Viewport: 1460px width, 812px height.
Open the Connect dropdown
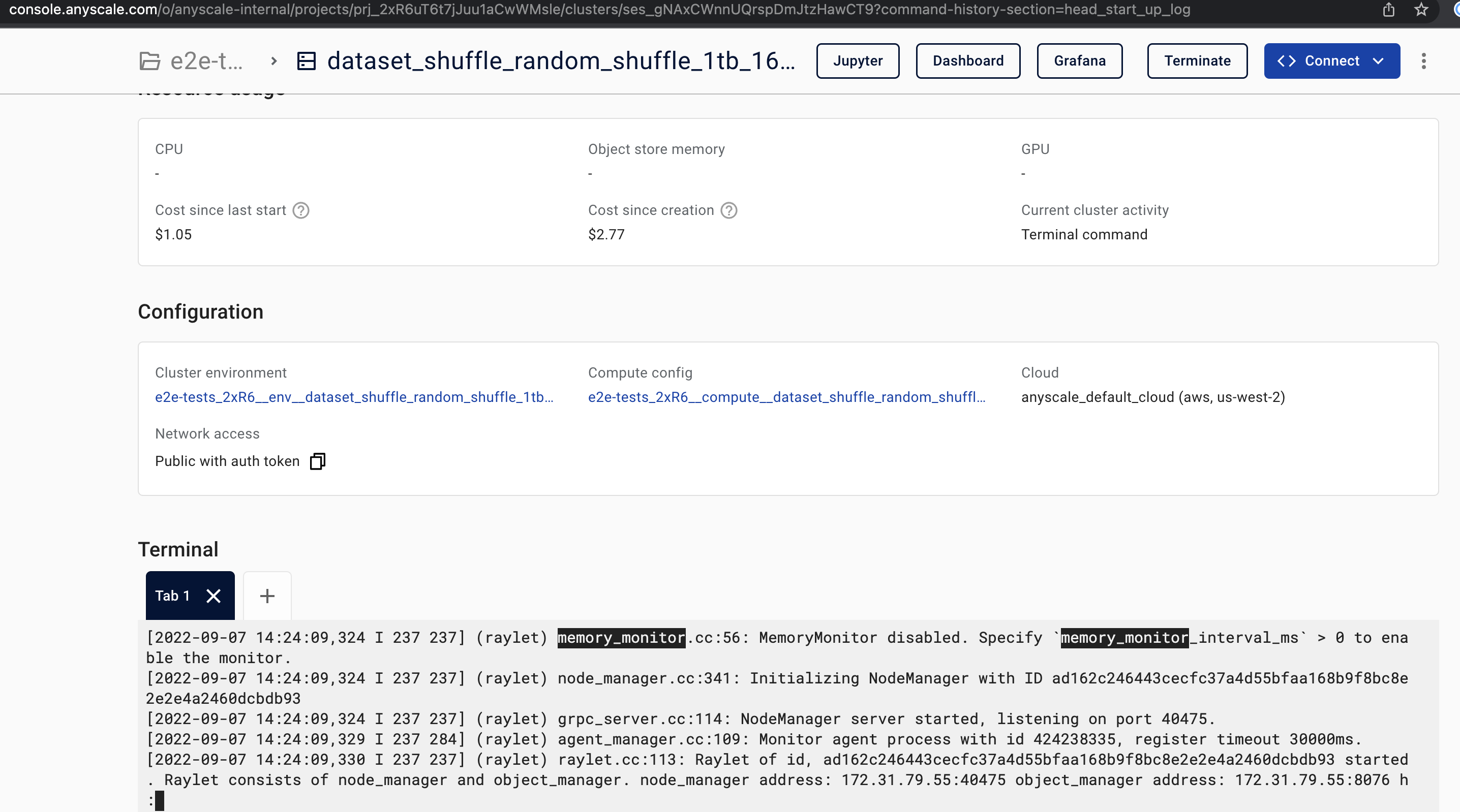[x=1378, y=60]
